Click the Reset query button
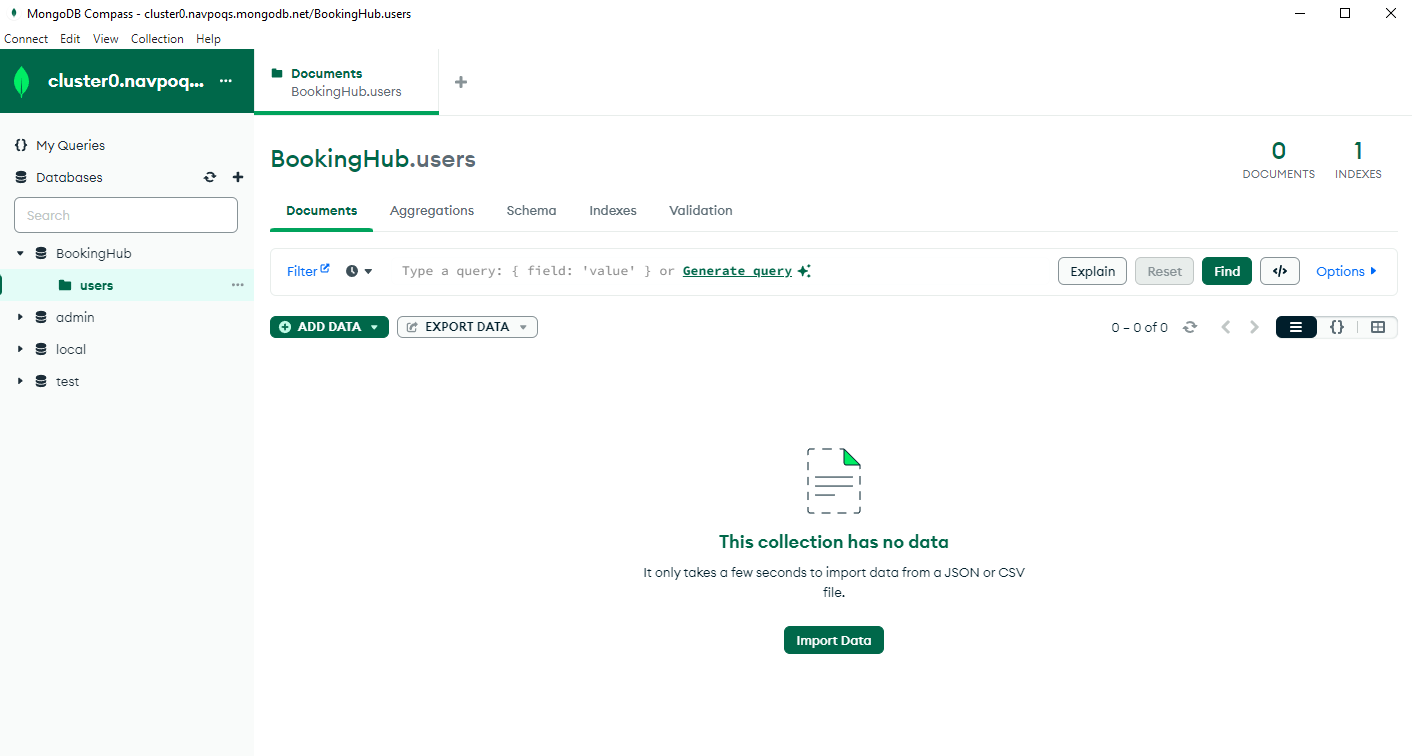This screenshot has height=756, width=1412. 1165,271
